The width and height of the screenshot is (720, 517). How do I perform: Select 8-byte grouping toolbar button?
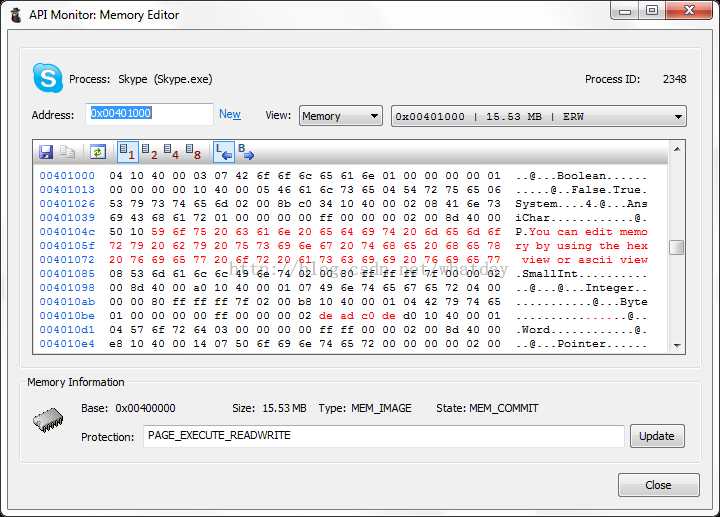[193, 152]
